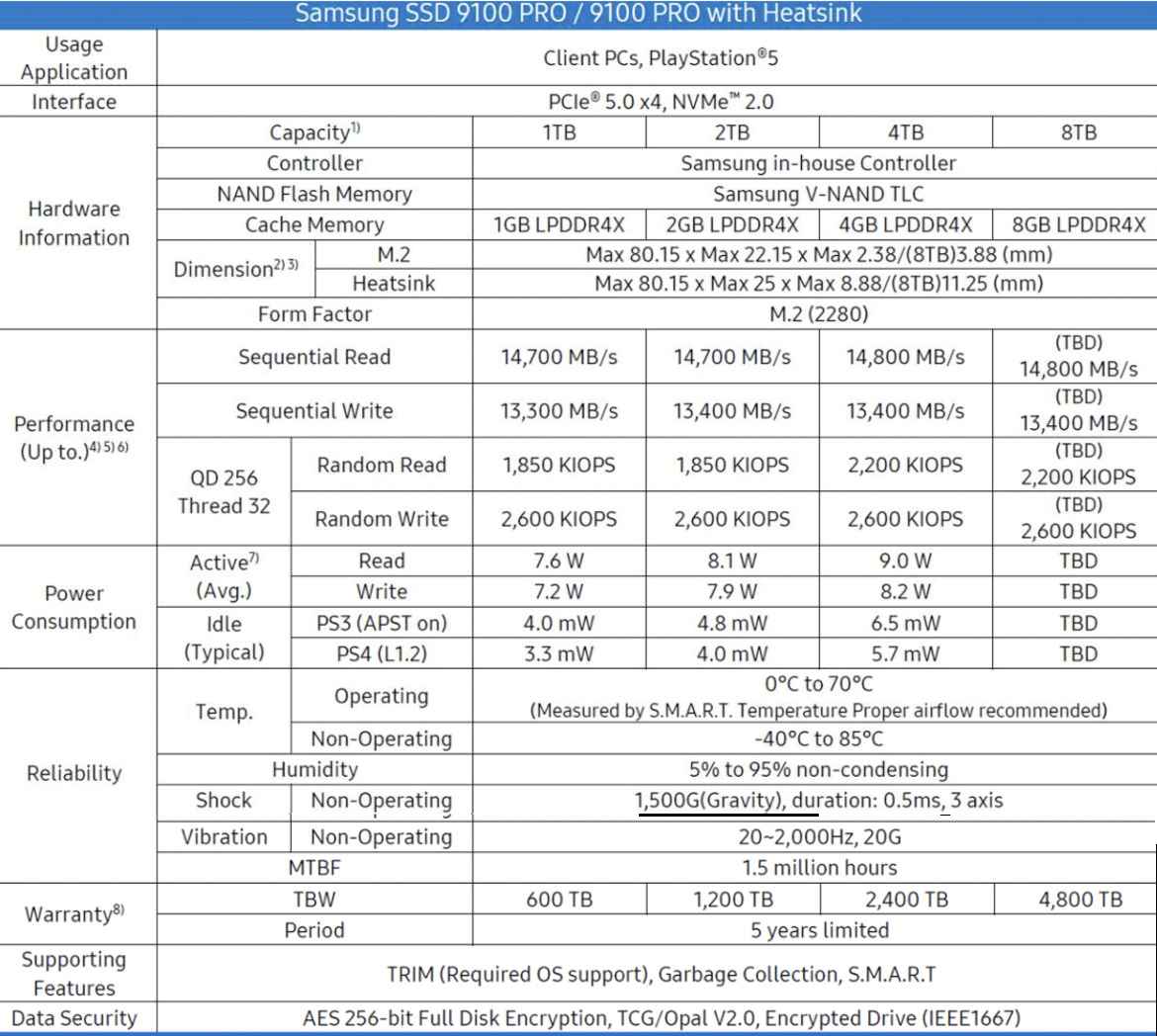Click the '5 years limited' warranty period
Screen dimensions: 1157x1036
[x=819, y=930]
